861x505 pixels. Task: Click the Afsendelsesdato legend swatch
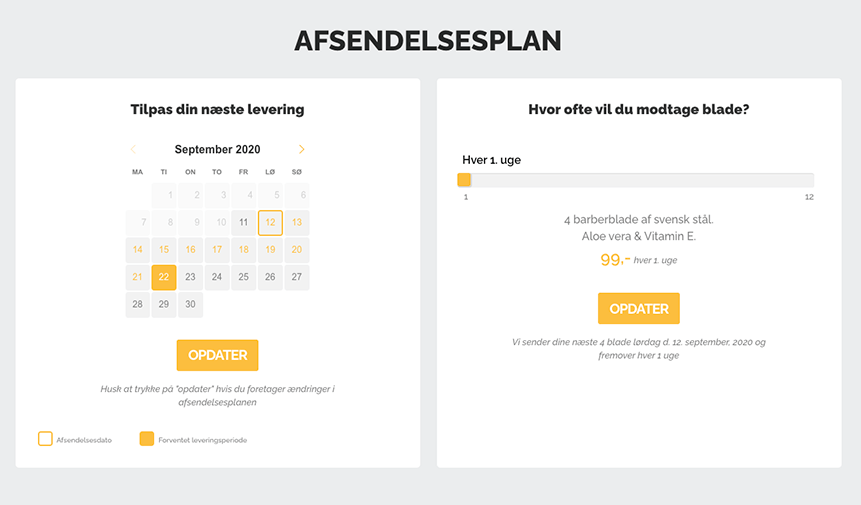[45, 439]
